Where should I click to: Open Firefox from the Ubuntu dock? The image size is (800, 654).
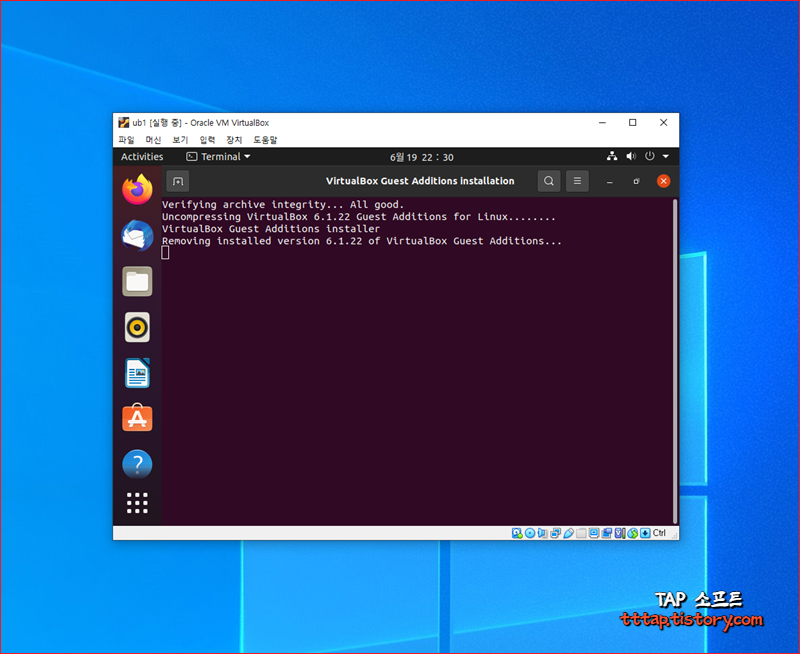click(137, 189)
